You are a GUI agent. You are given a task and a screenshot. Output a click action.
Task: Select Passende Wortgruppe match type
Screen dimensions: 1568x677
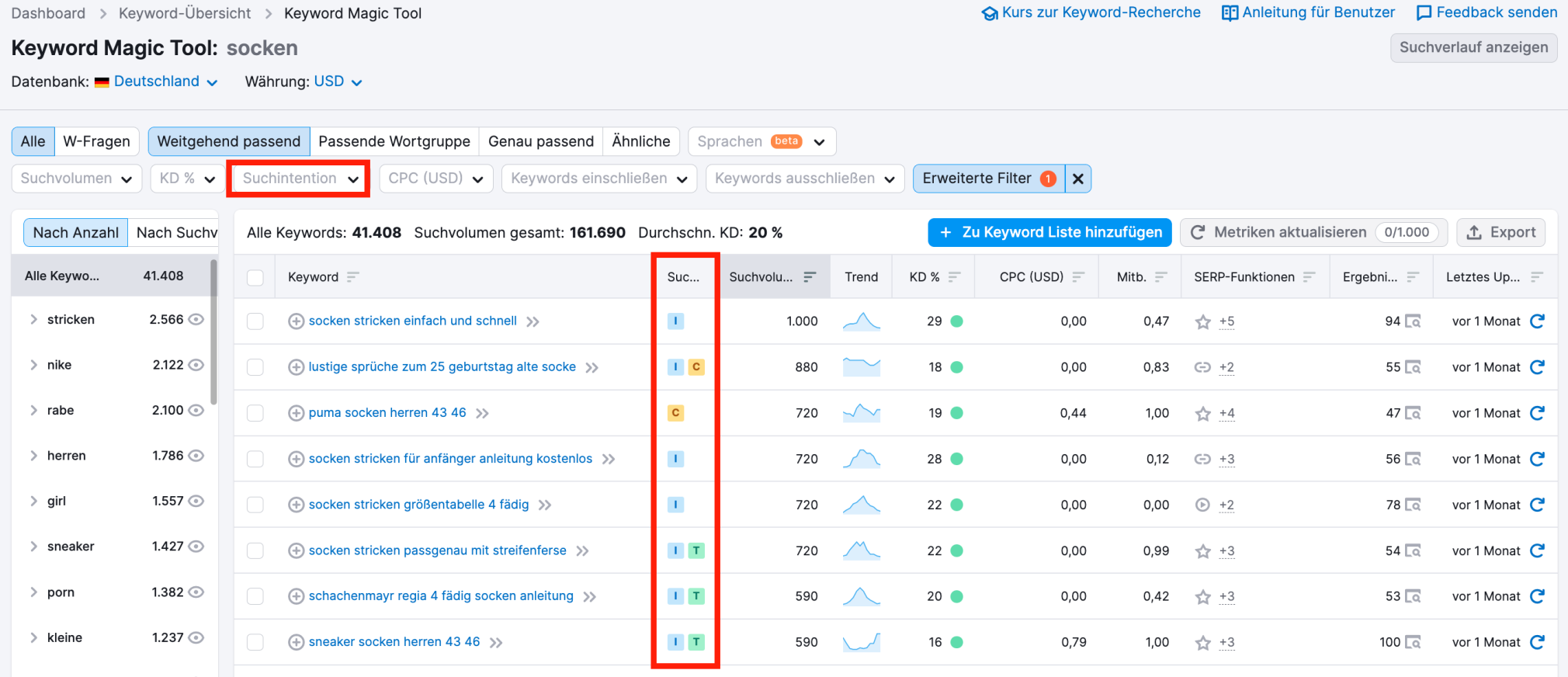pos(394,141)
